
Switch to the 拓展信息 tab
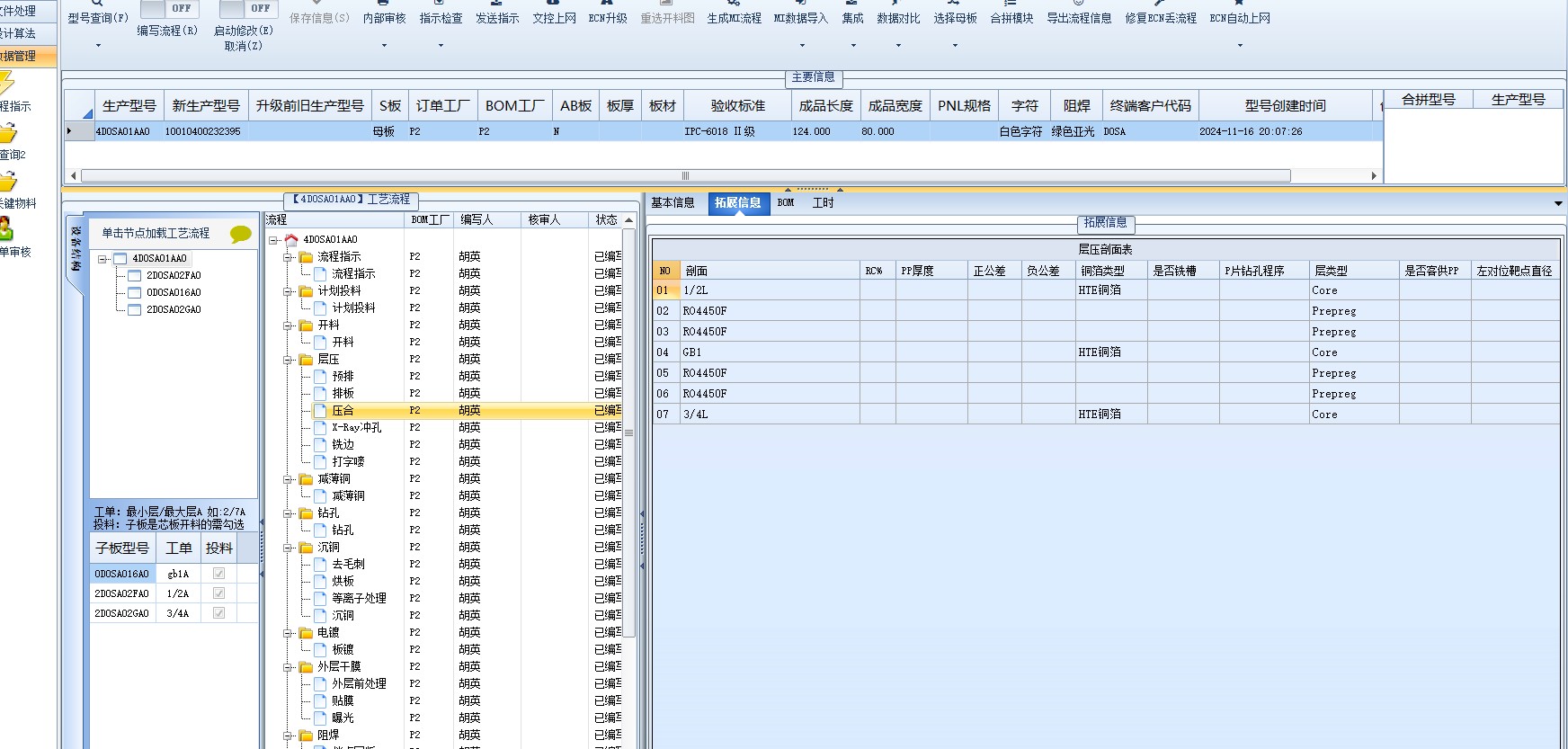pos(738,203)
